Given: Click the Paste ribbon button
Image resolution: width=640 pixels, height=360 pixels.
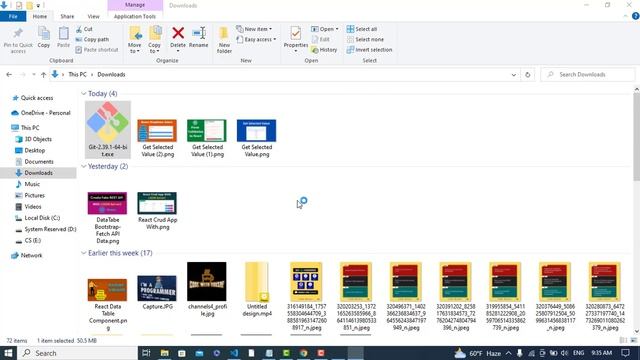Looking at the screenshot, I should 63,38.
